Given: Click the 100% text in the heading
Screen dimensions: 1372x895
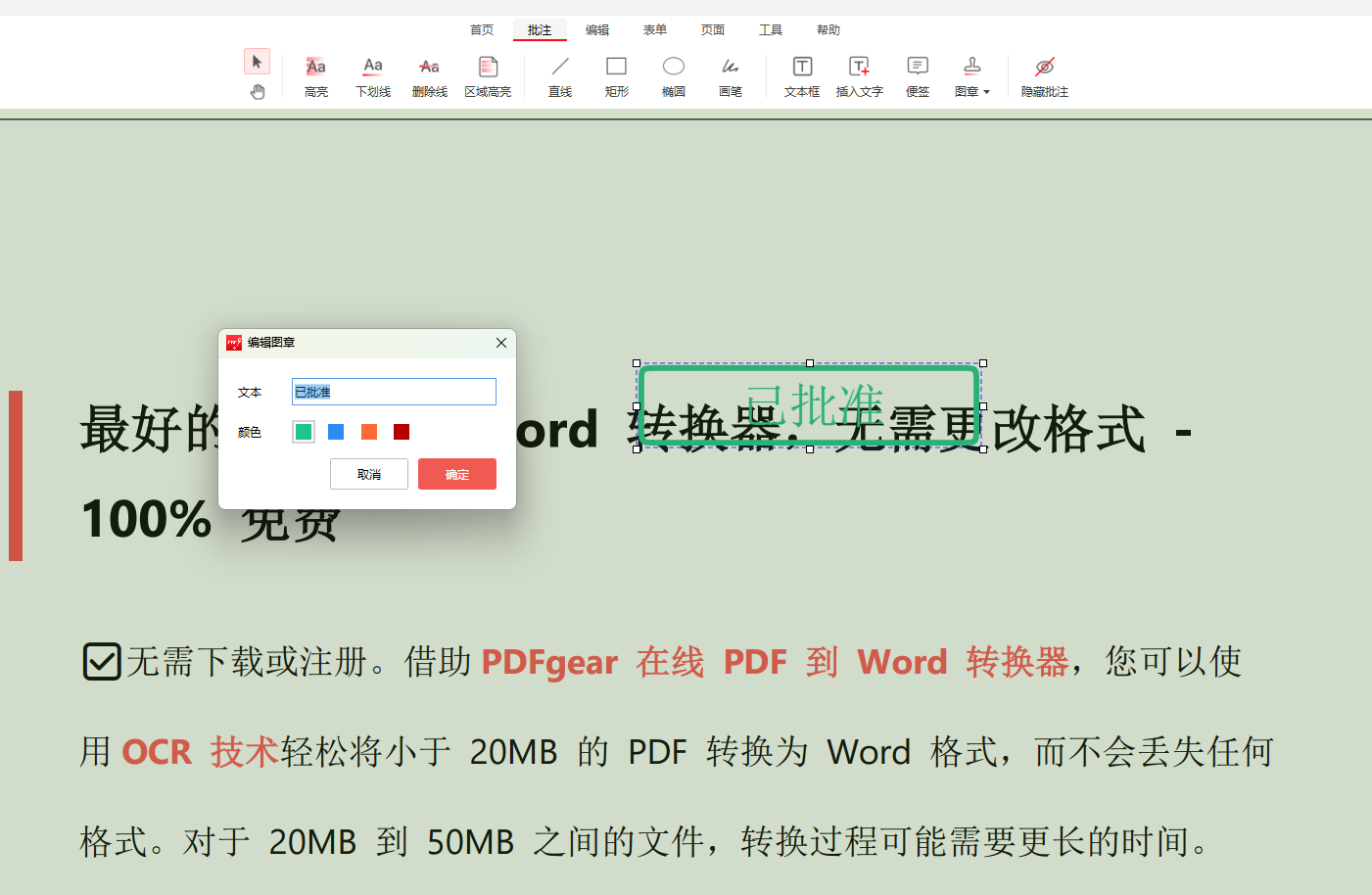Looking at the screenshot, I should click(x=146, y=519).
